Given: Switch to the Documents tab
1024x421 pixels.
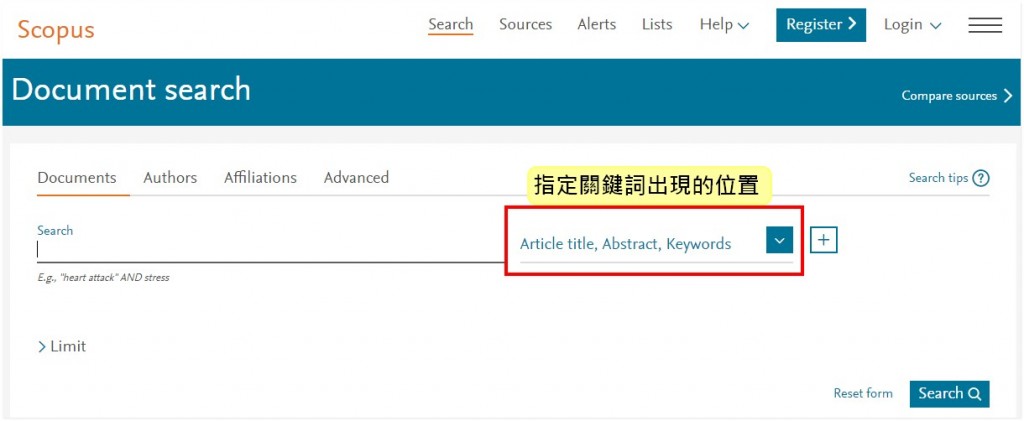Looking at the screenshot, I should [77, 178].
